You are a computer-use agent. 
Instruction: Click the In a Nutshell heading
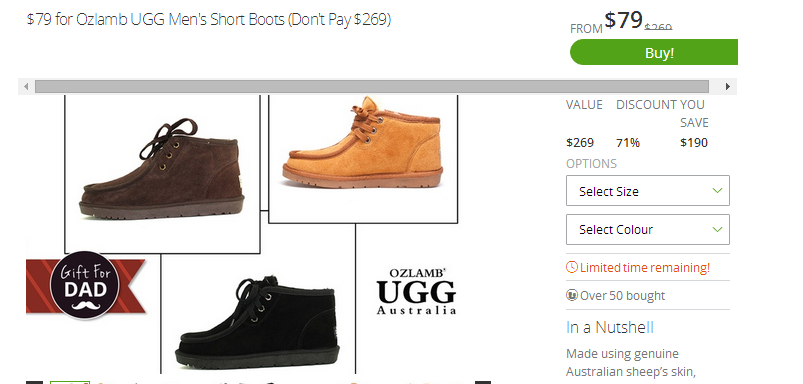click(610, 327)
